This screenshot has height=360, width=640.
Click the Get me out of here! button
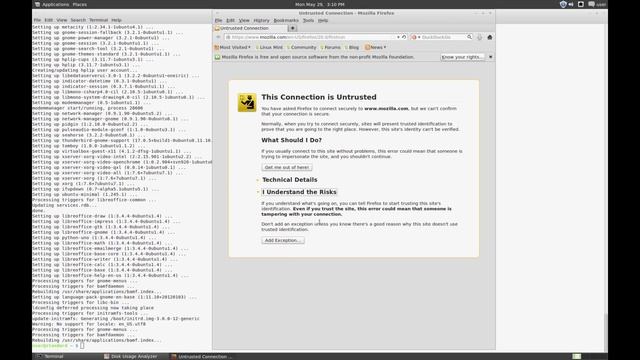[287, 167]
